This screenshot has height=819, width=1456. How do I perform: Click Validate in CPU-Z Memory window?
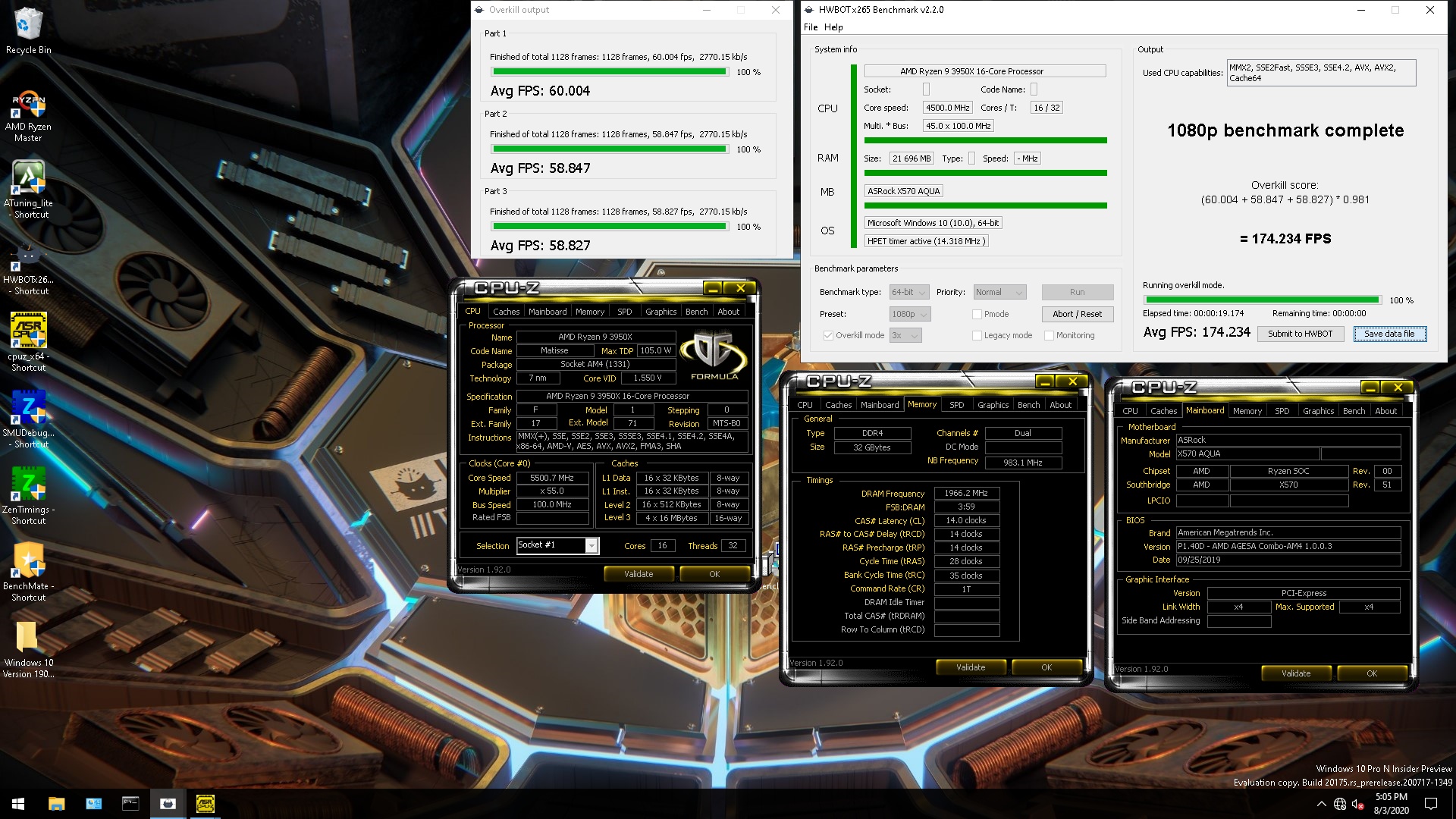971,667
